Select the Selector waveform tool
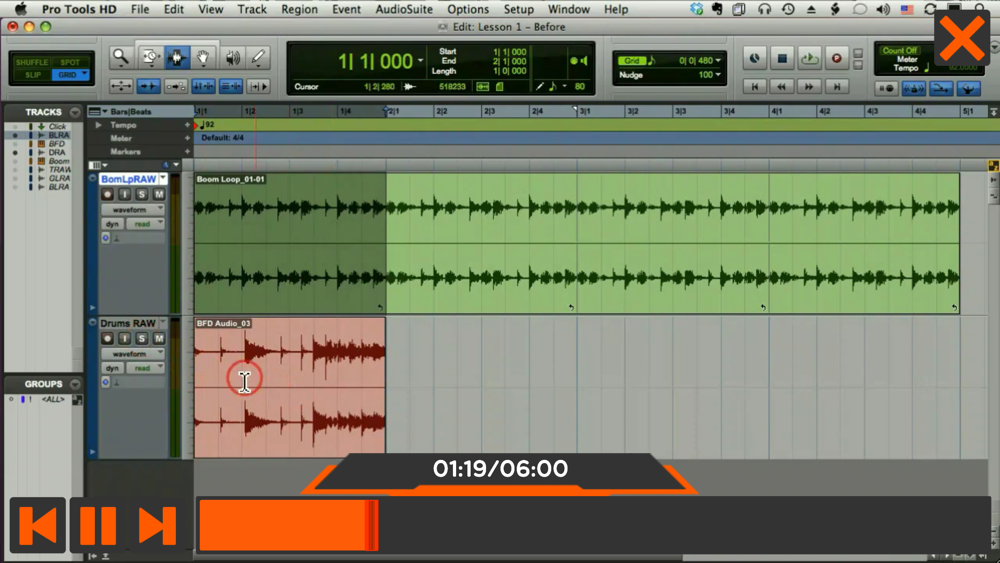The width and height of the screenshot is (1000, 563). coord(177,57)
